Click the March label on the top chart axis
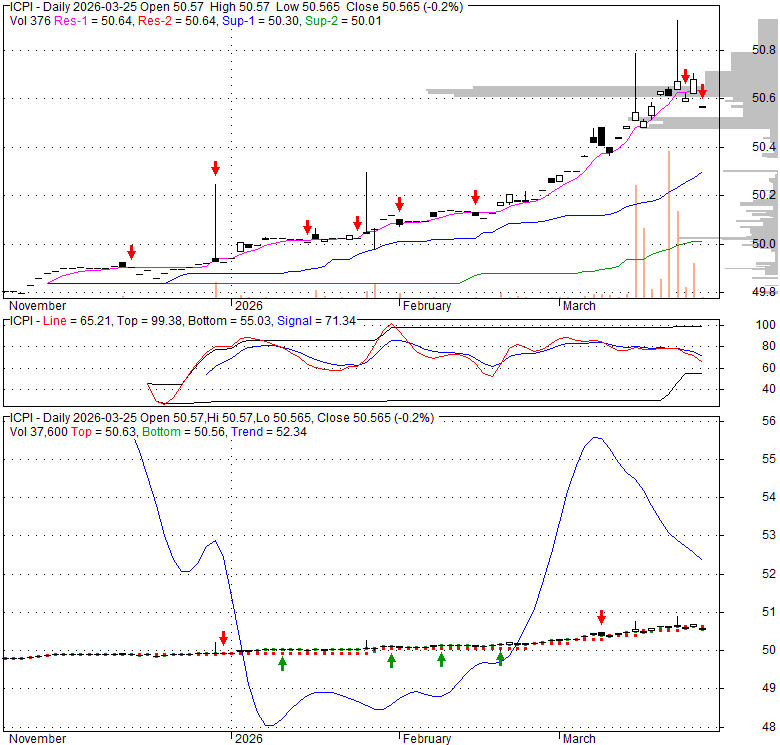Viewport: 780px width, 745px height. (x=579, y=306)
